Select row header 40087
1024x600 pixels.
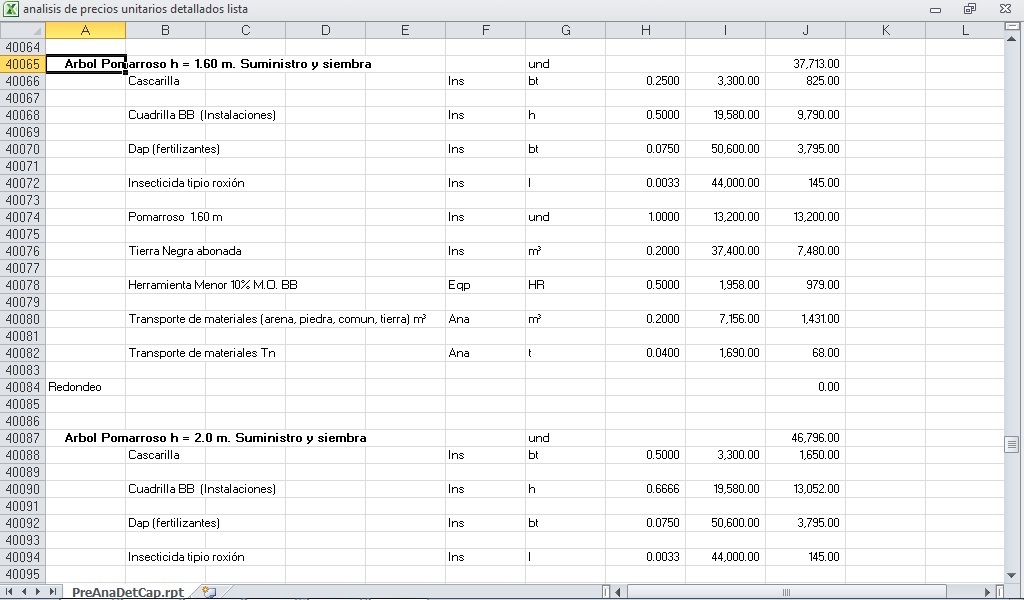(23, 437)
